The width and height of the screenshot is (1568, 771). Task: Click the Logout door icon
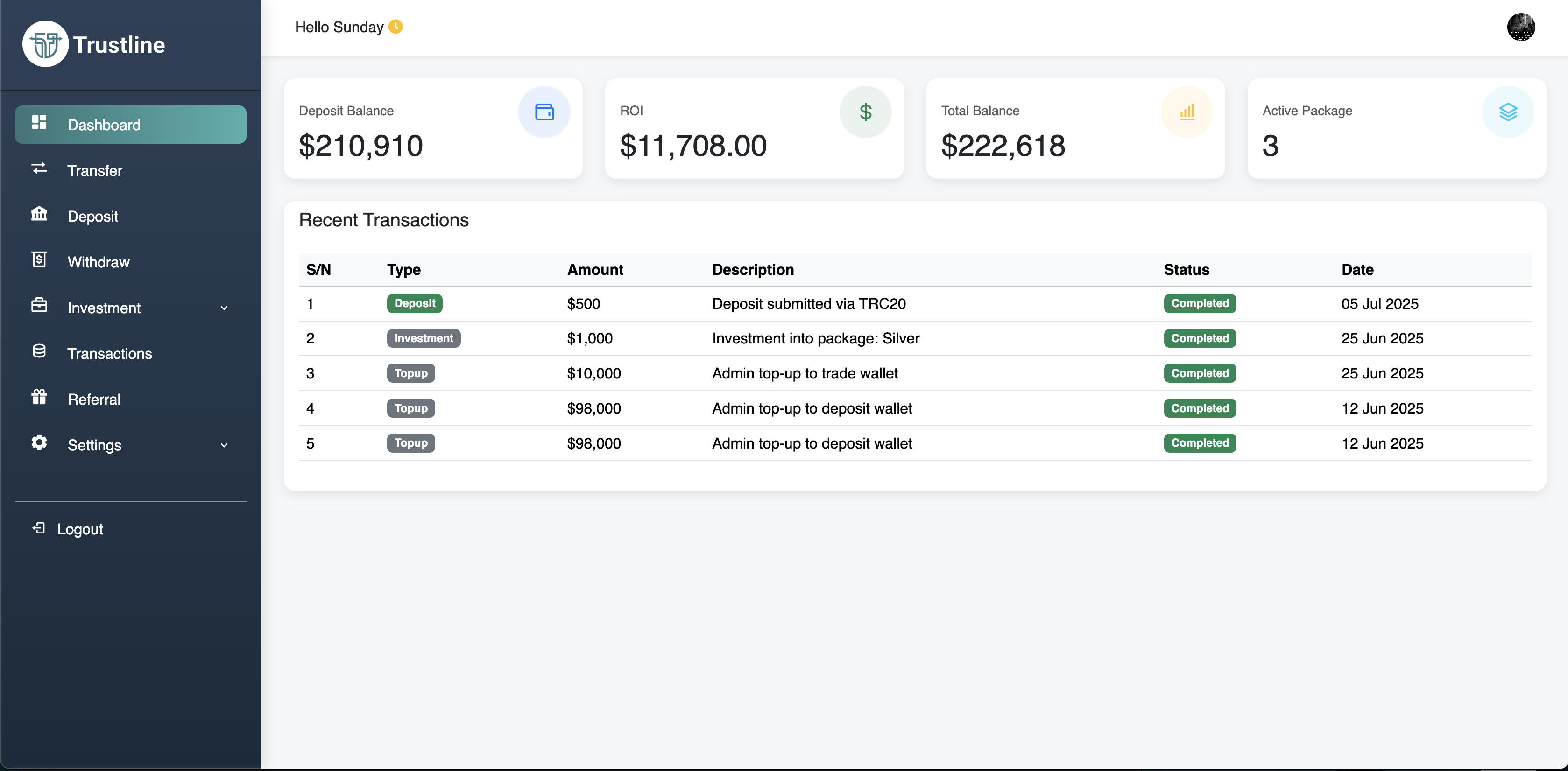[39, 527]
